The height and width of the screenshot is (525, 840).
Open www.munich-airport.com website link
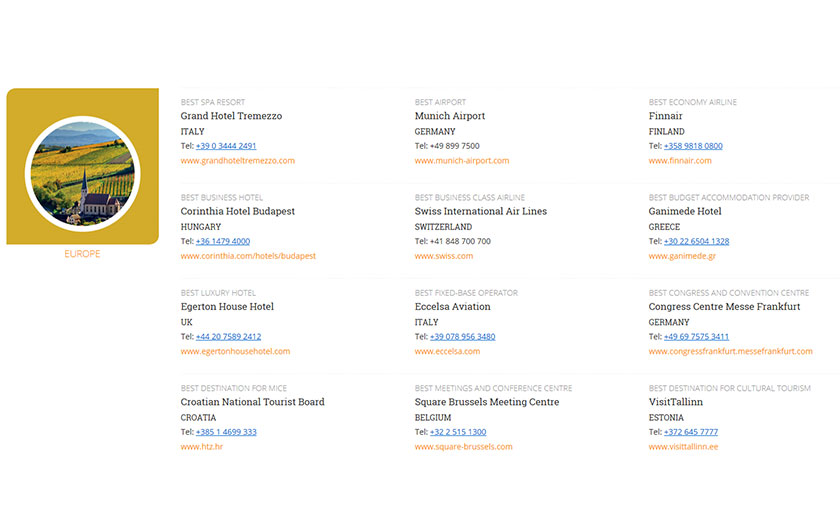click(x=462, y=161)
